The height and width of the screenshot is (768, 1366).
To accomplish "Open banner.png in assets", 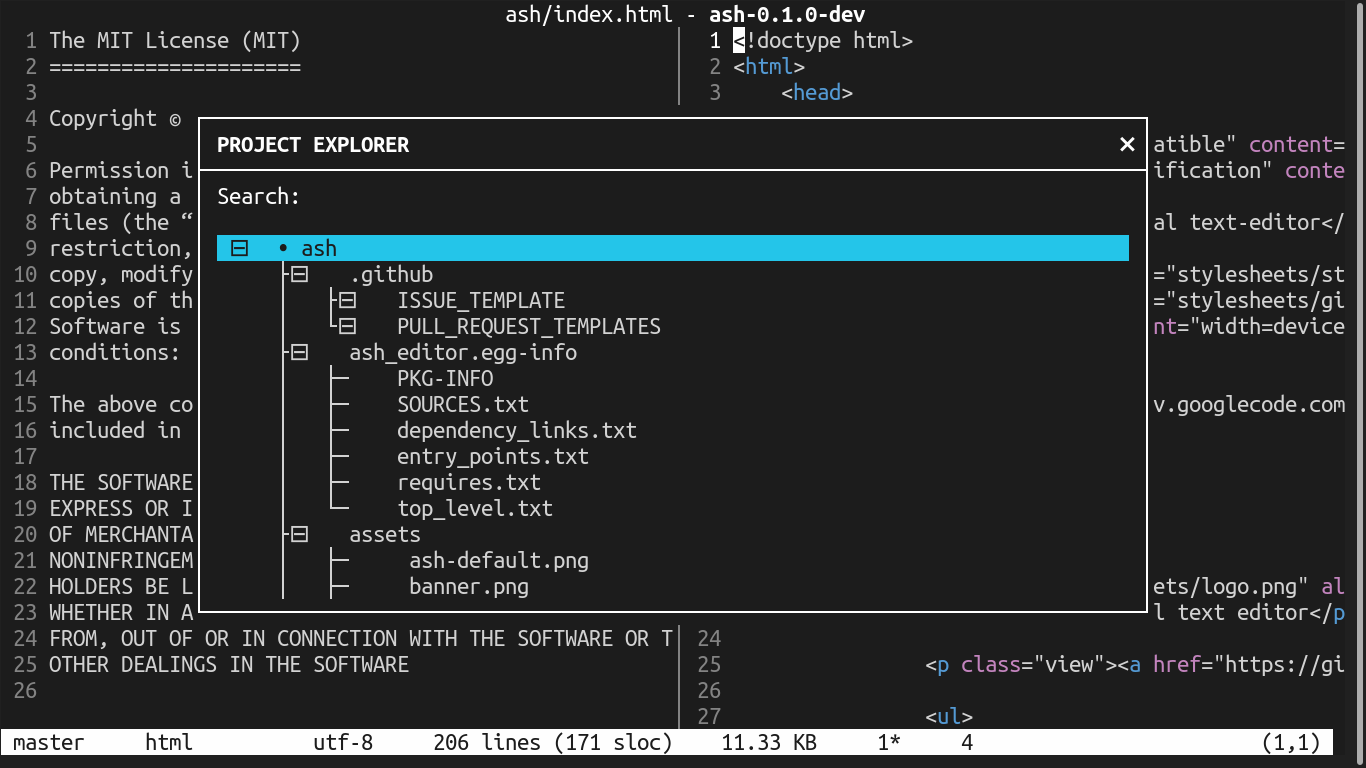I will tap(468, 586).
